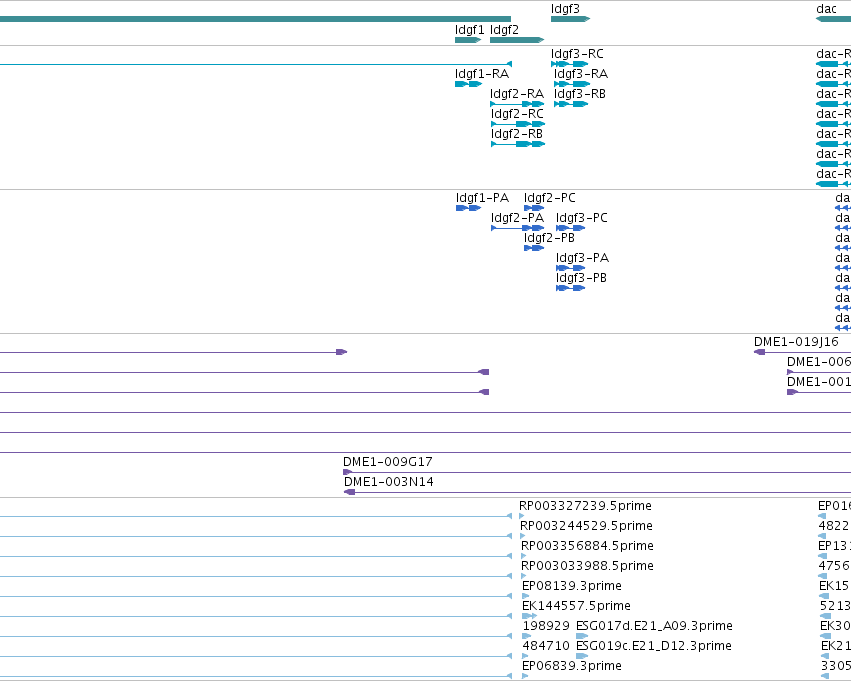Click the Idgf3 gene label
The height and width of the screenshot is (681, 851).
(x=565, y=9)
